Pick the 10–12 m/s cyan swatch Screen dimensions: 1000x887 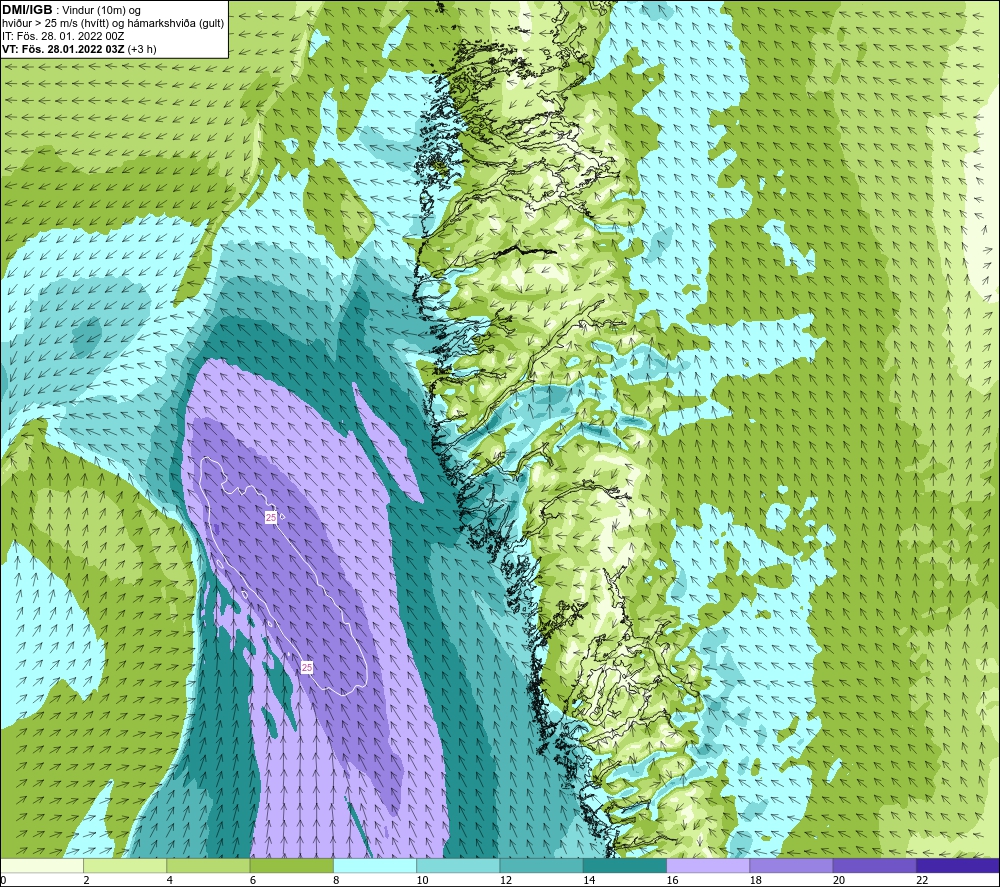(458, 865)
